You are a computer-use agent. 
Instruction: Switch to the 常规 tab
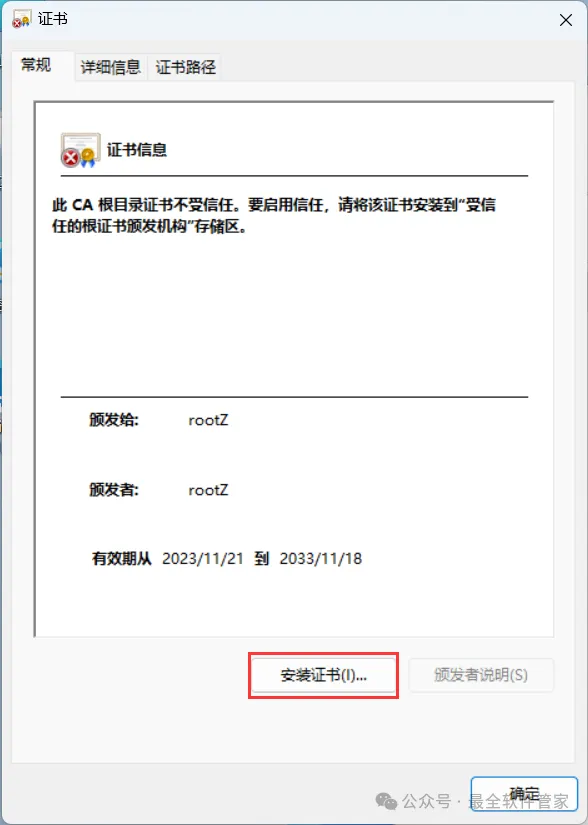point(36,66)
